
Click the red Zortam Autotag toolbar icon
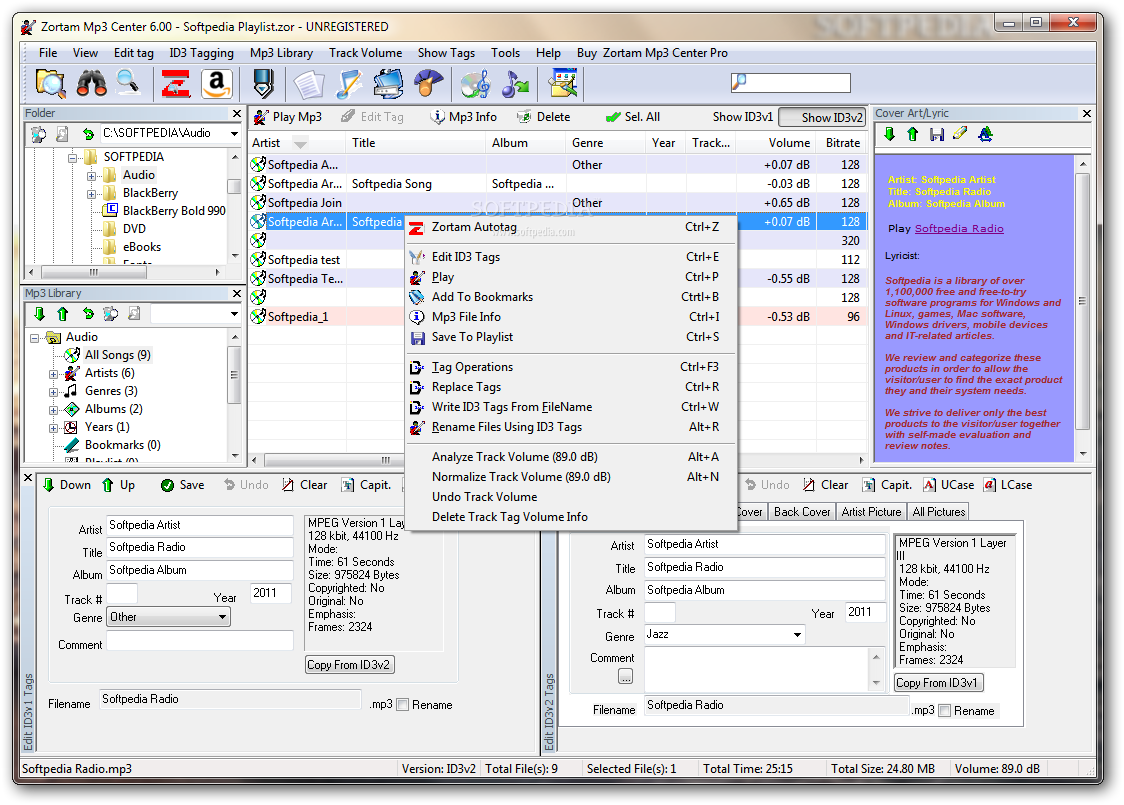[x=176, y=84]
